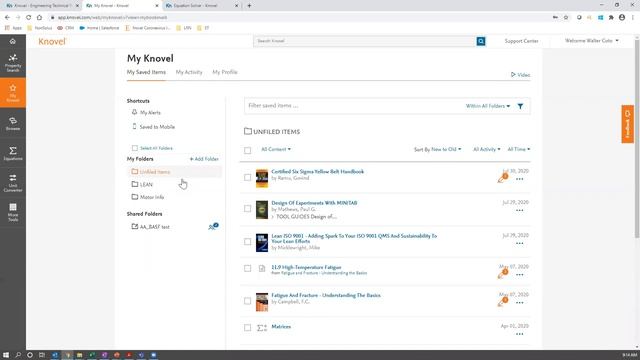
Task: Open Lean ISO 9001 title link
Action: (354, 238)
